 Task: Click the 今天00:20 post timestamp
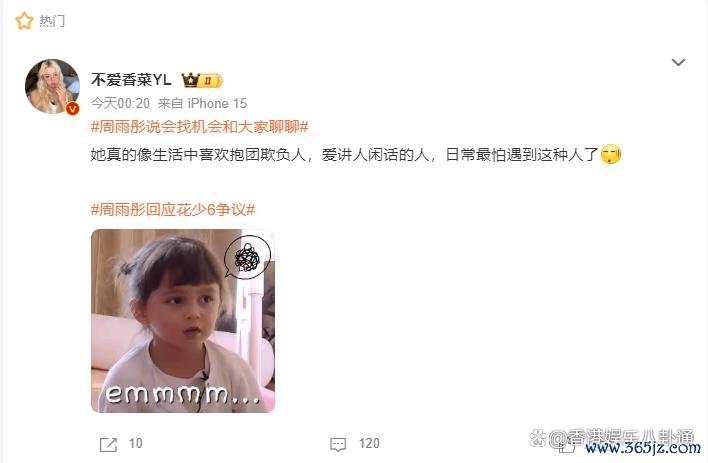[x=120, y=103]
